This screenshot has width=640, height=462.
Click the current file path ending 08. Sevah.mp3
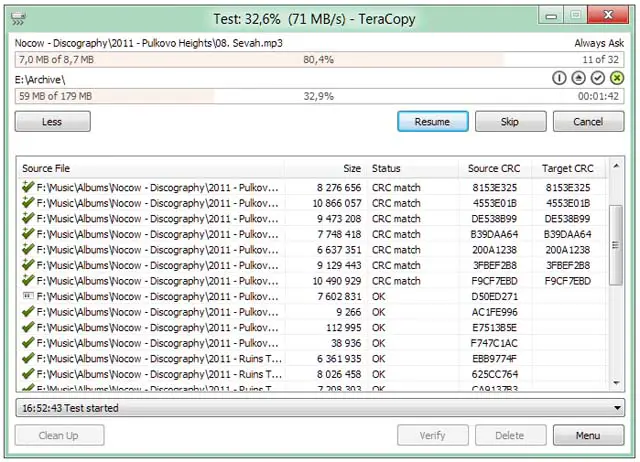click(149, 43)
